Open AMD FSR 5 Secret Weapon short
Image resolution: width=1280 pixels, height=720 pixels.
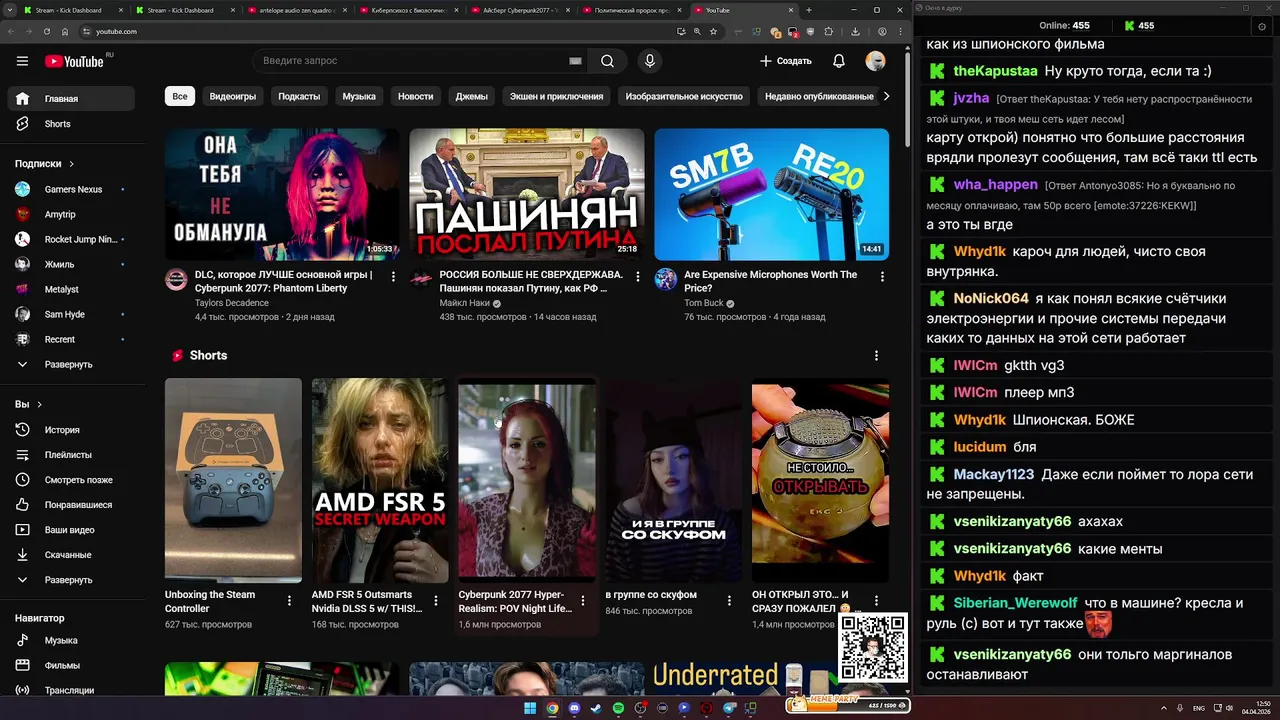pos(380,480)
